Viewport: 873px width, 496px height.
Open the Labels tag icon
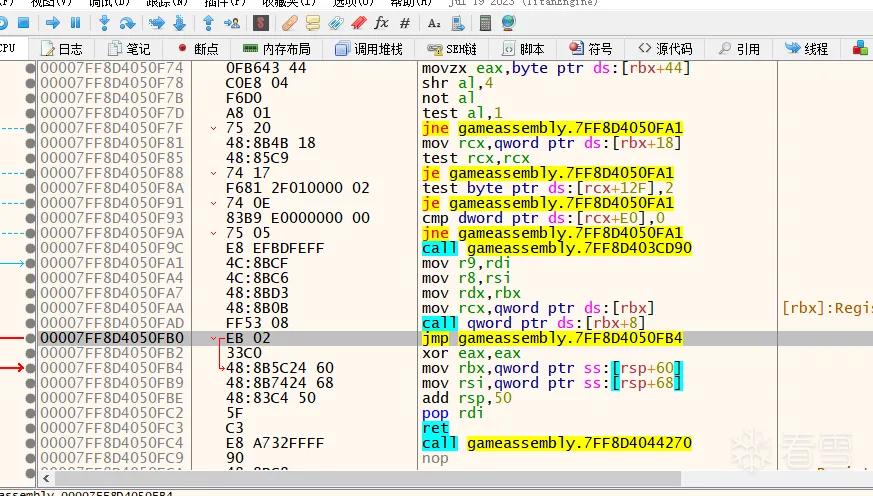336,23
